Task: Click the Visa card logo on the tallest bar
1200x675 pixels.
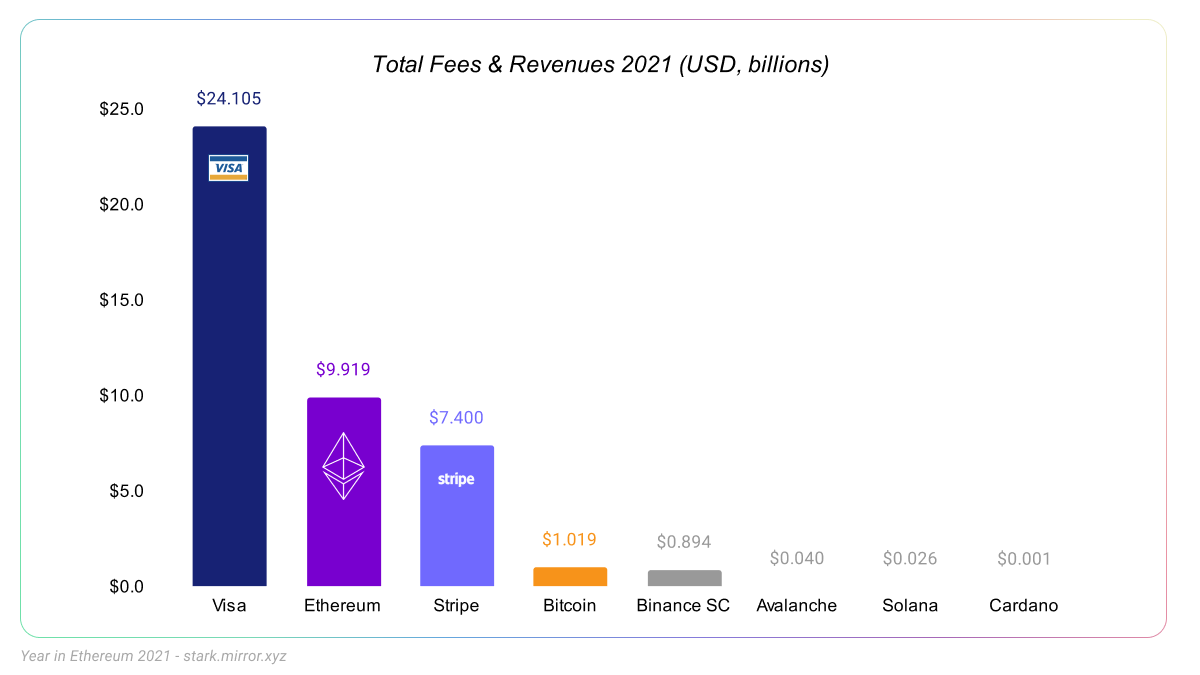Action: coord(229,168)
